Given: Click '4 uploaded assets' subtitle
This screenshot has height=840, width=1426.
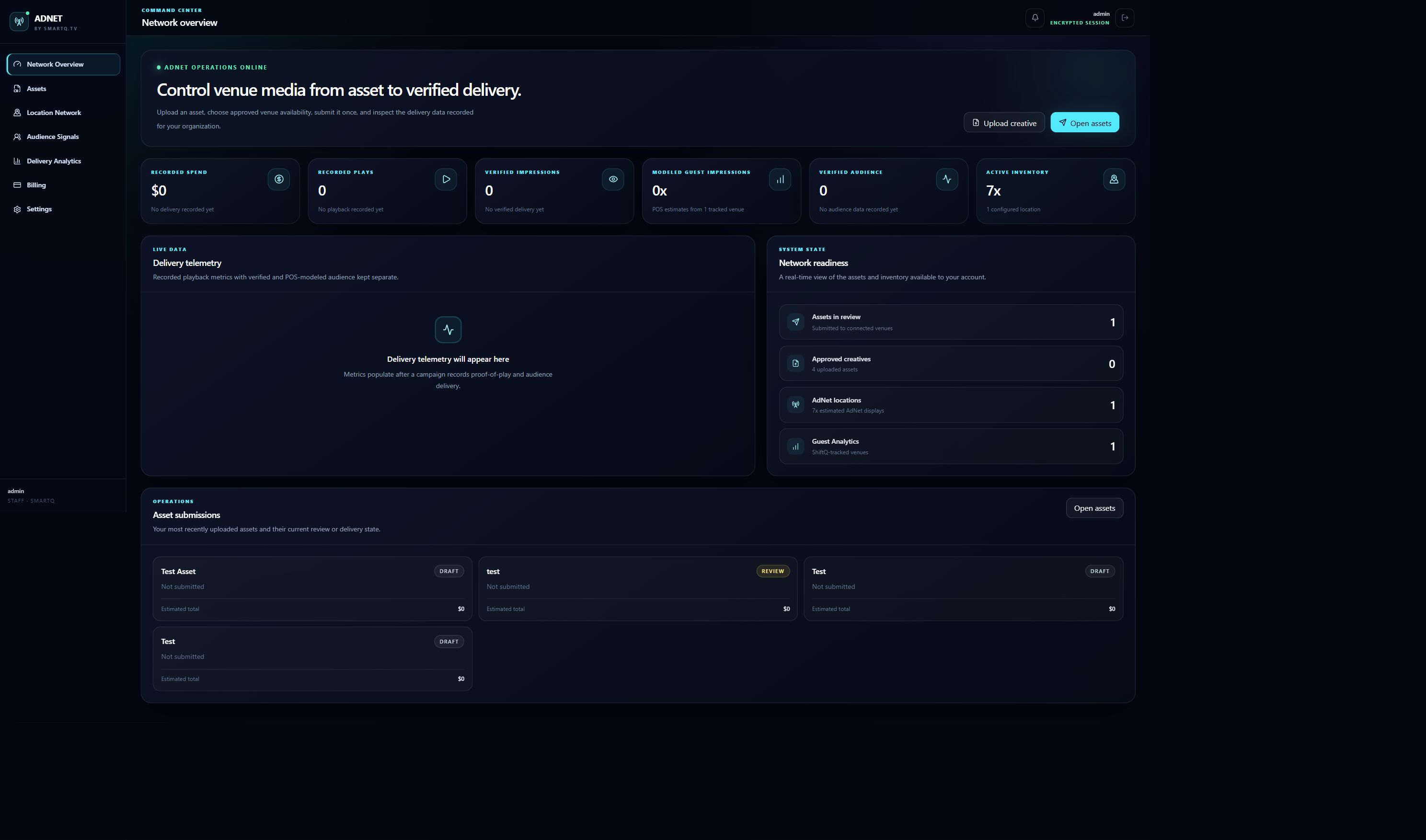Looking at the screenshot, I should (835, 369).
